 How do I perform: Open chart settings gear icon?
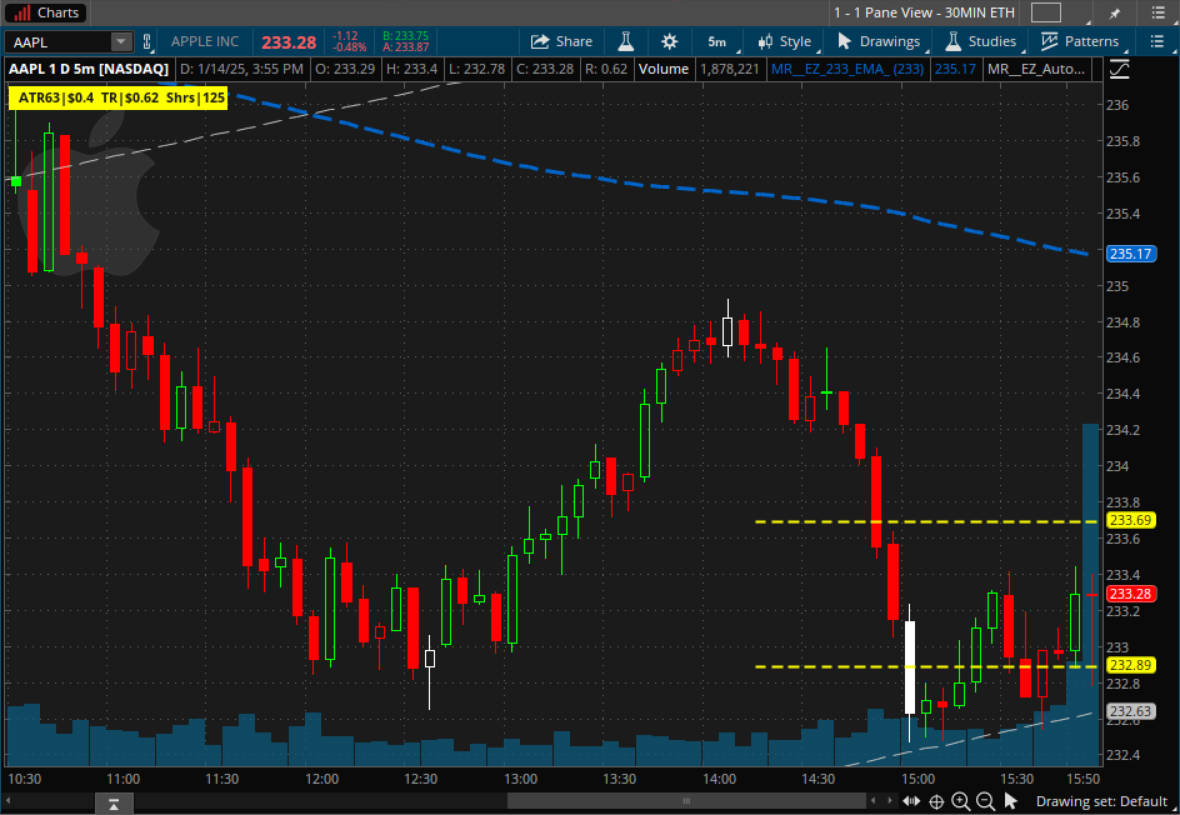669,41
